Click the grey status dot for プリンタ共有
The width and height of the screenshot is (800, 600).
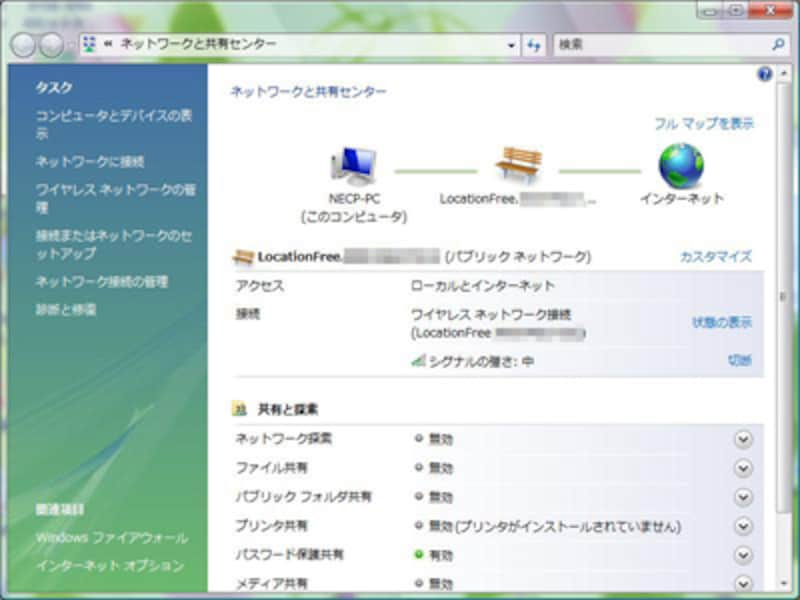pyautogui.click(x=419, y=525)
